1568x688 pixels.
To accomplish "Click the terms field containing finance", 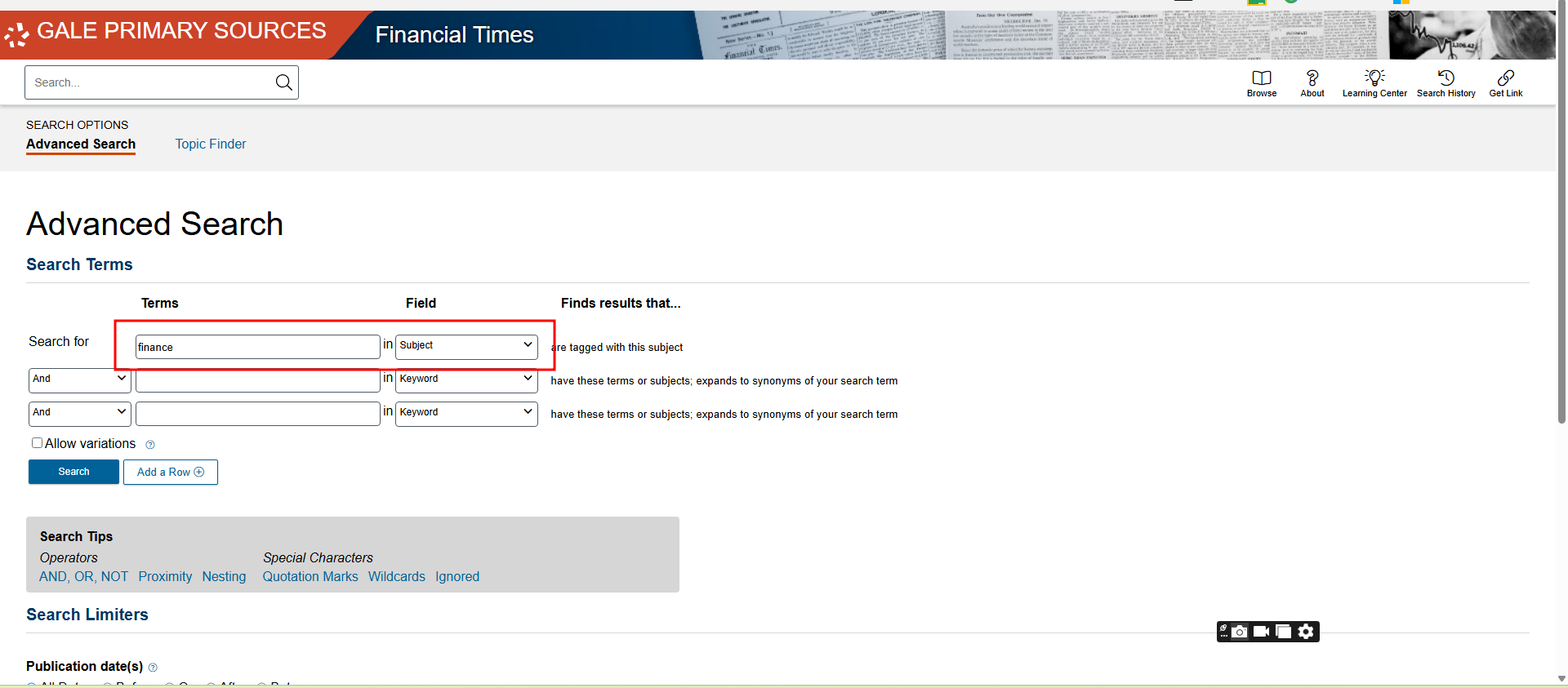I will point(257,347).
